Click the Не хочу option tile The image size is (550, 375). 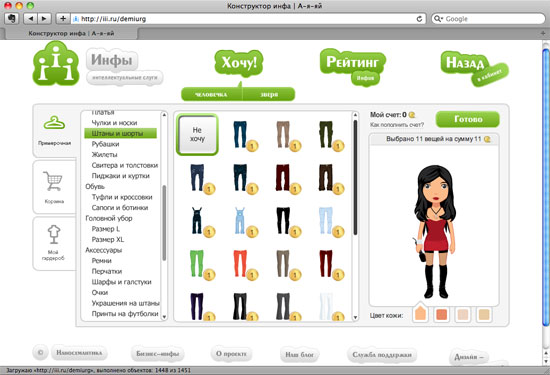197,134
